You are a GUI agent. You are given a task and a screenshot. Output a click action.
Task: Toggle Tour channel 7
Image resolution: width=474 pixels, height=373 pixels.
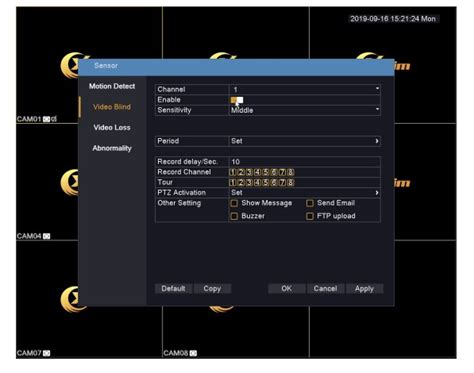click(x=282, y=183)
